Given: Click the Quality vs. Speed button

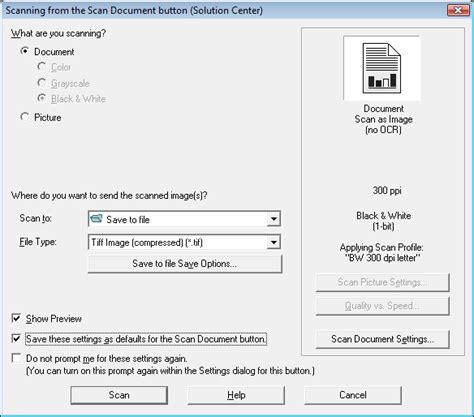Looking at the screenshot, I should coord(382,306).
